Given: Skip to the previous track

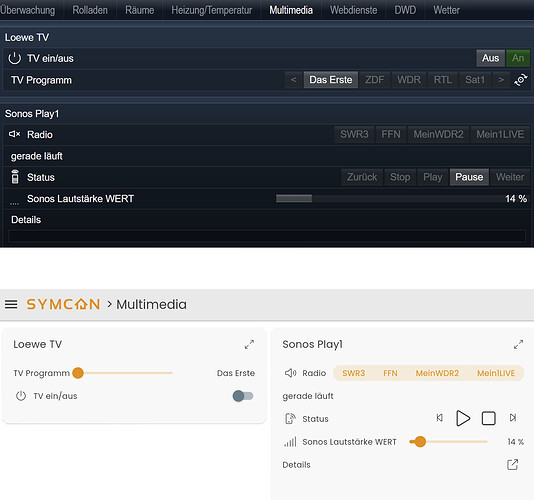Looking at the screenshot, I should tap(440, 418).
